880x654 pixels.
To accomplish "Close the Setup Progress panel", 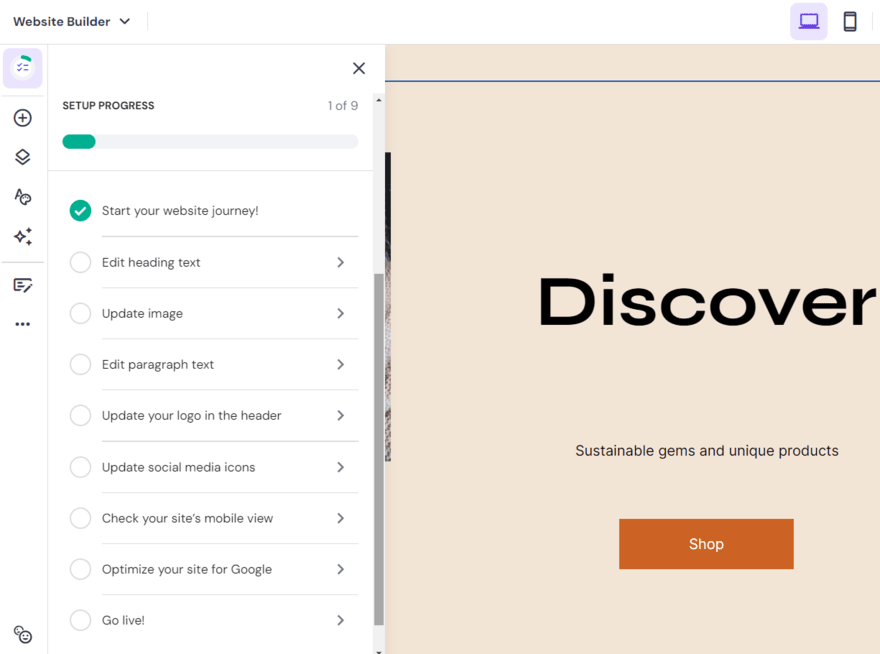I will coord(359,68).
